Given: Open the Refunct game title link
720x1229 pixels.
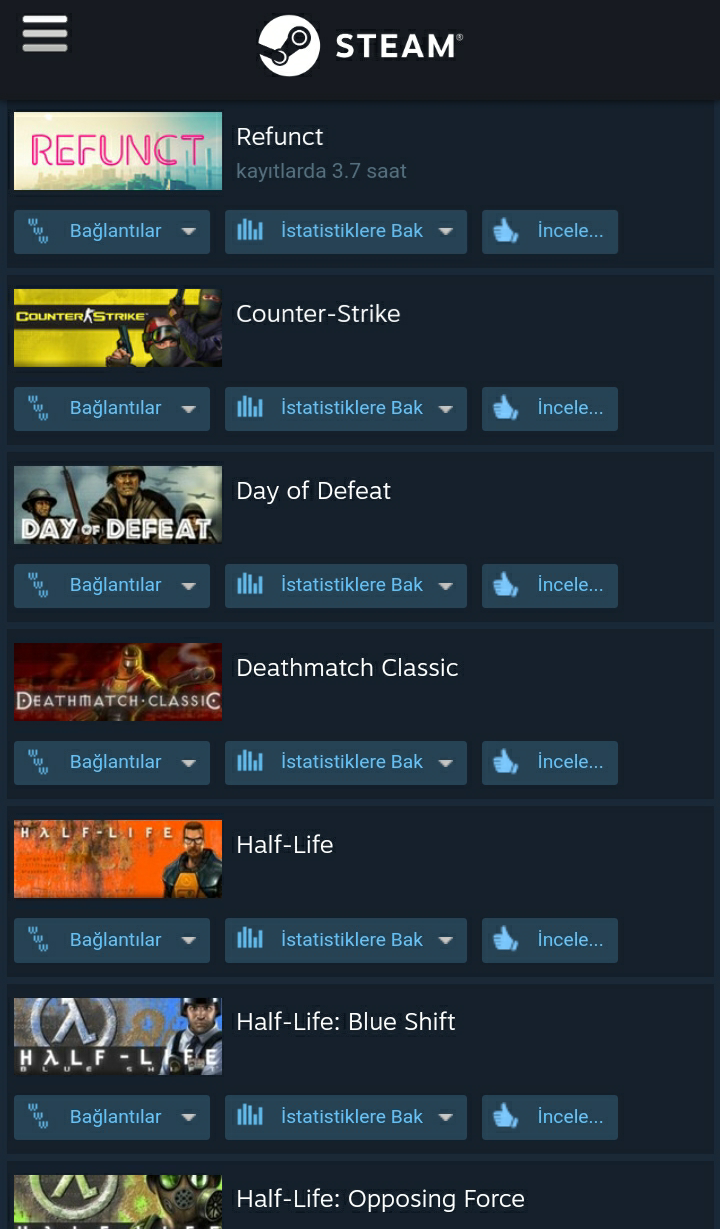Looking at the screenshot, I should click(x=280, y=137).
